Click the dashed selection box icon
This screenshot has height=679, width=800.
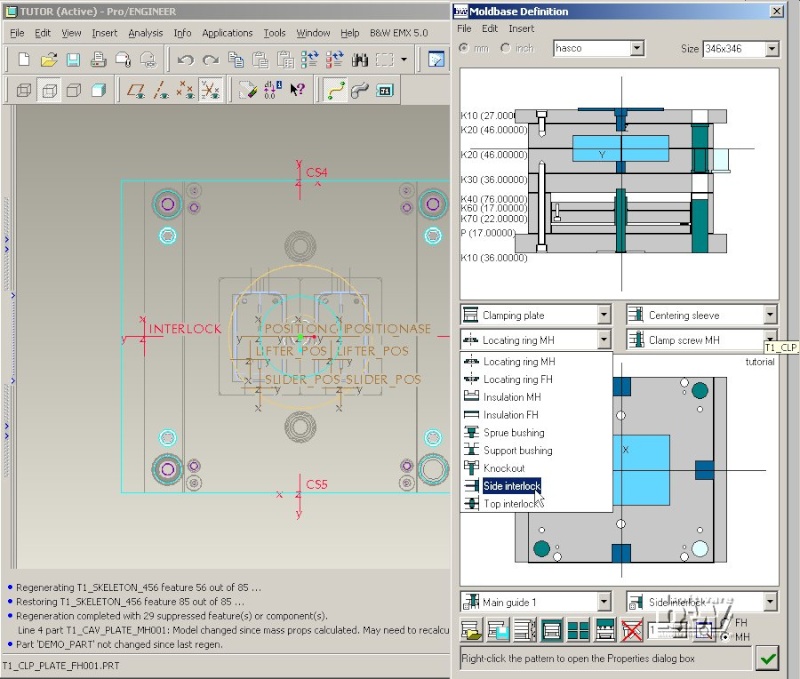tap(385, 60)
